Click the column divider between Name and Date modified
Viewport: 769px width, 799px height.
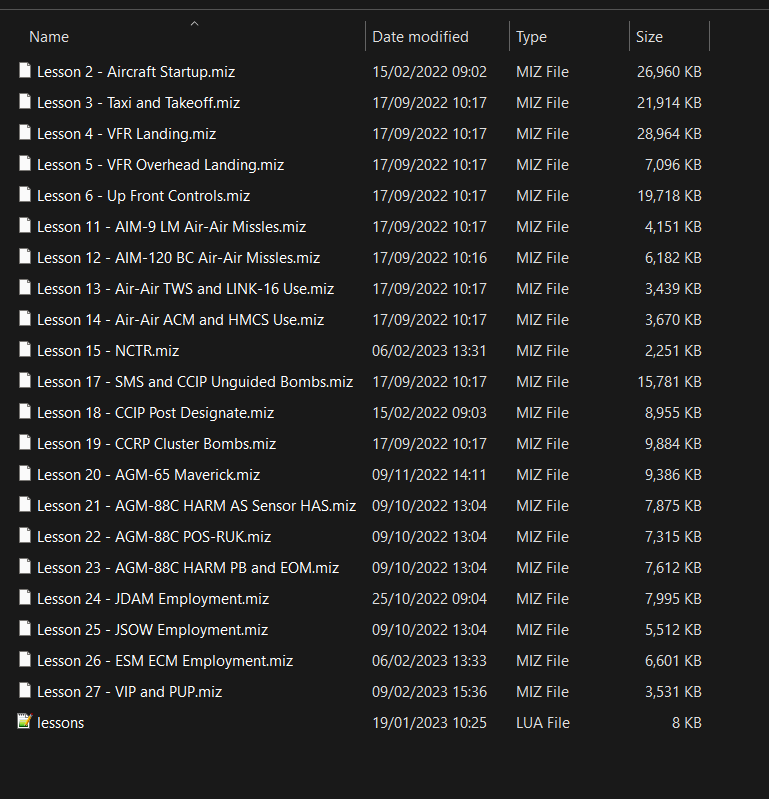pos(365,36)
